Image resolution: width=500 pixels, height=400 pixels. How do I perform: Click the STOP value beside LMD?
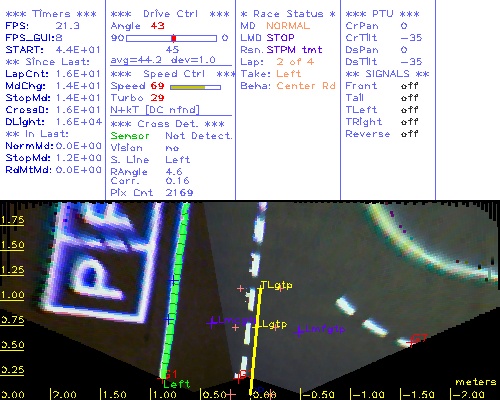tap(280, 38)
